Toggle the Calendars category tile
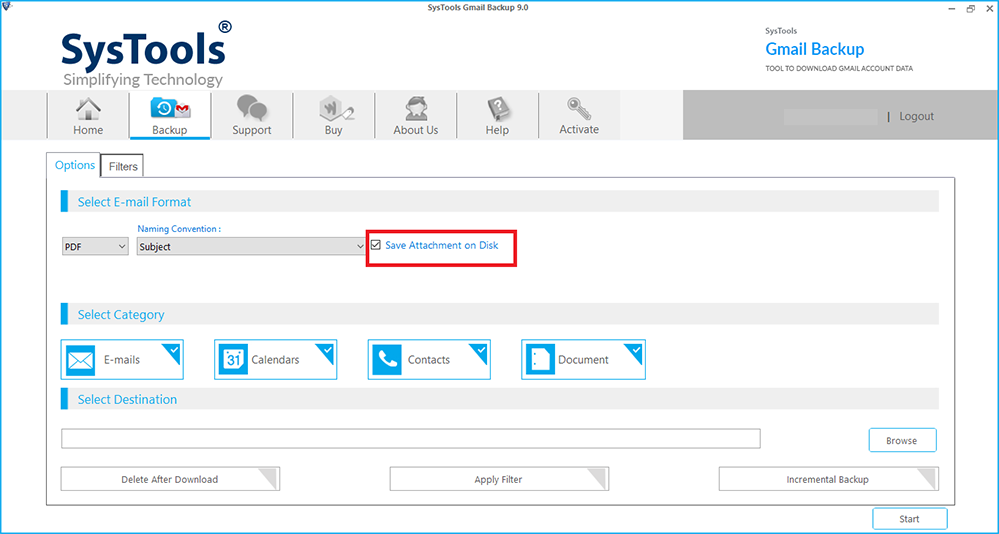Screen dimensions: 999x534 tap(275, 359)
